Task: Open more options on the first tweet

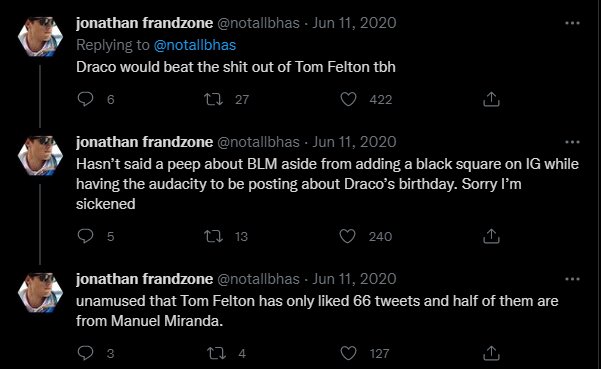Action: coord(572,23)
